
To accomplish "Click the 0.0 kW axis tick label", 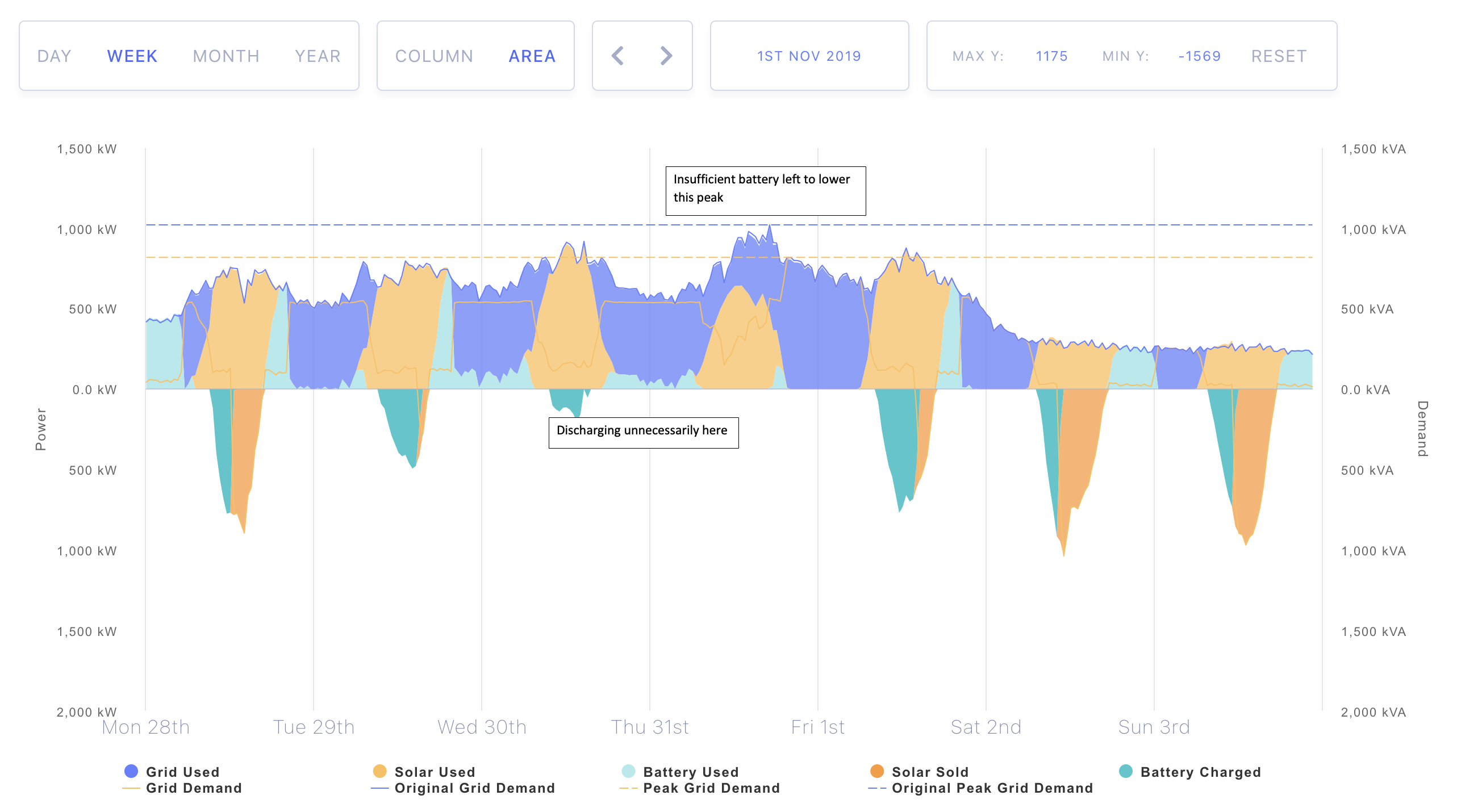I will 95,390.
